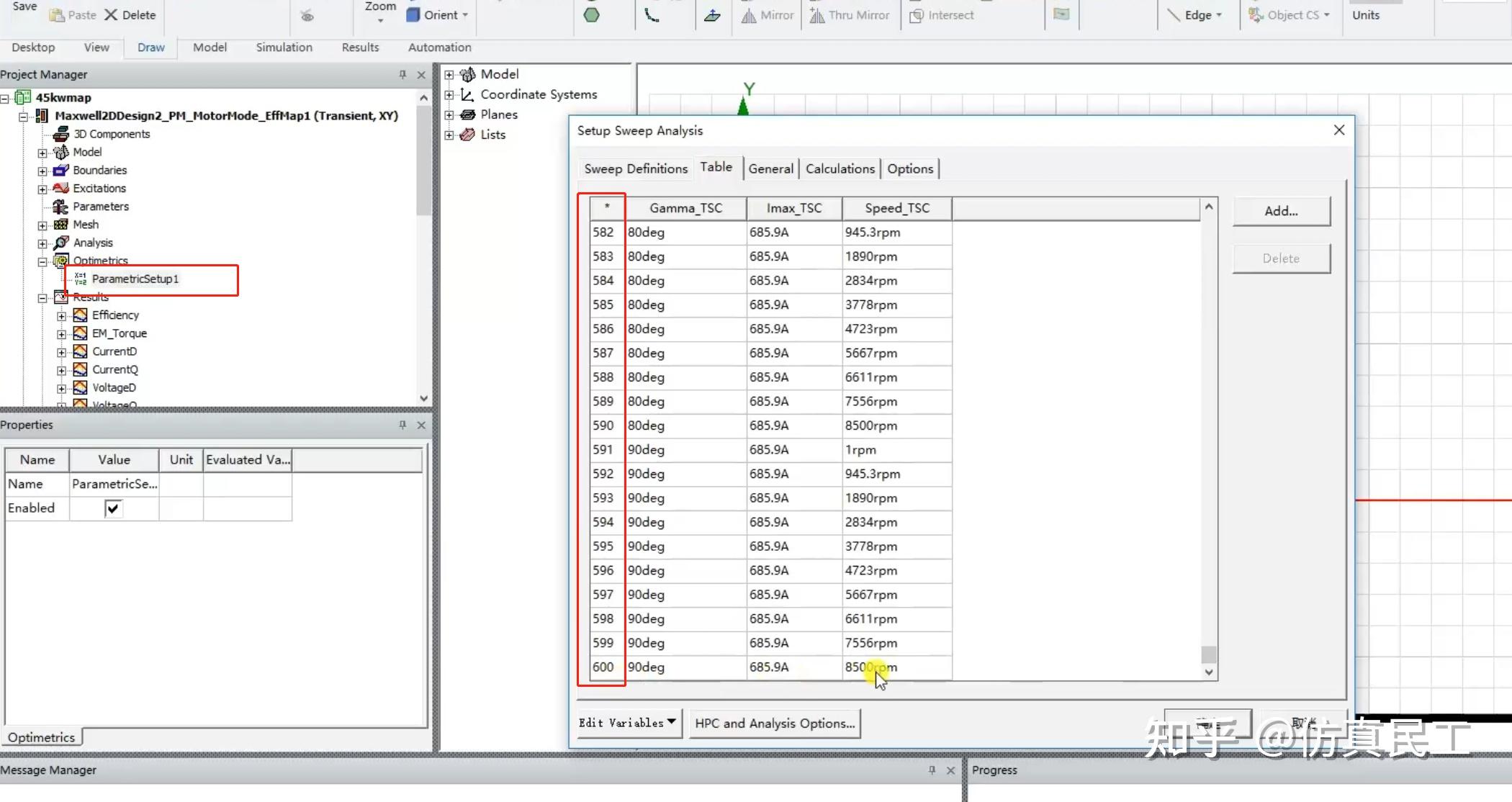Open the Simulation ribbon tab
This screenshot has height=802, width=1512.
[x=284, y=47]
